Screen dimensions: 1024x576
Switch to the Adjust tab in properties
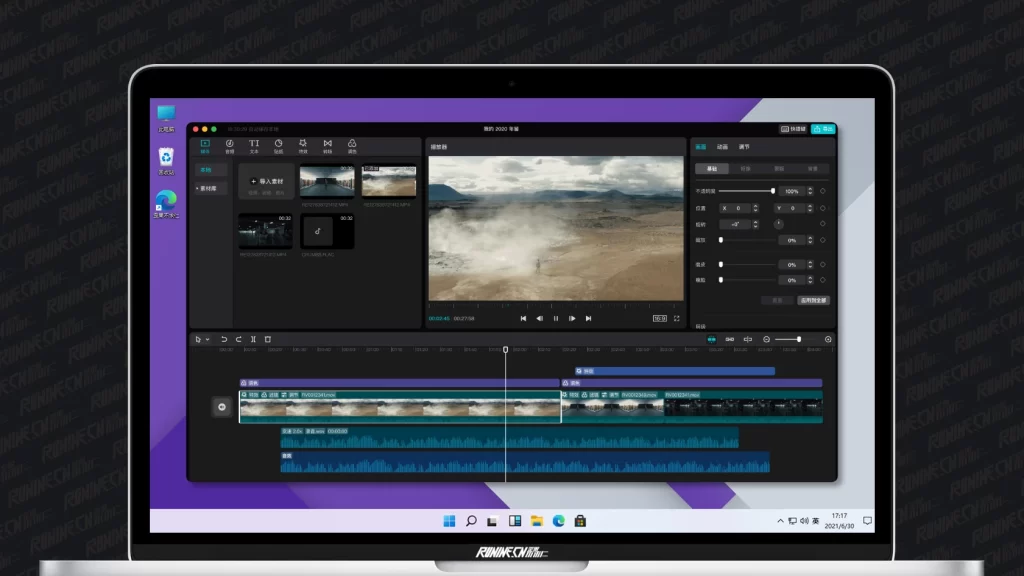click(x=743, y=147)
